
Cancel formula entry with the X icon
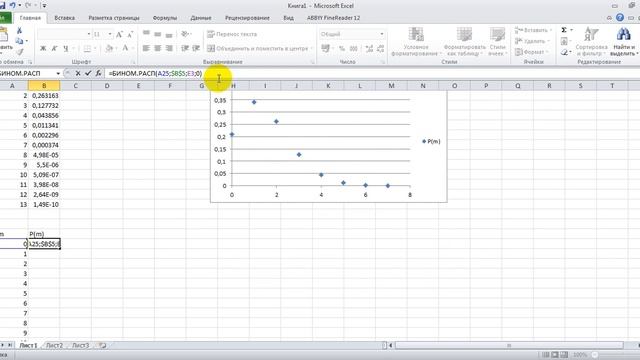[x=78, y=73]
